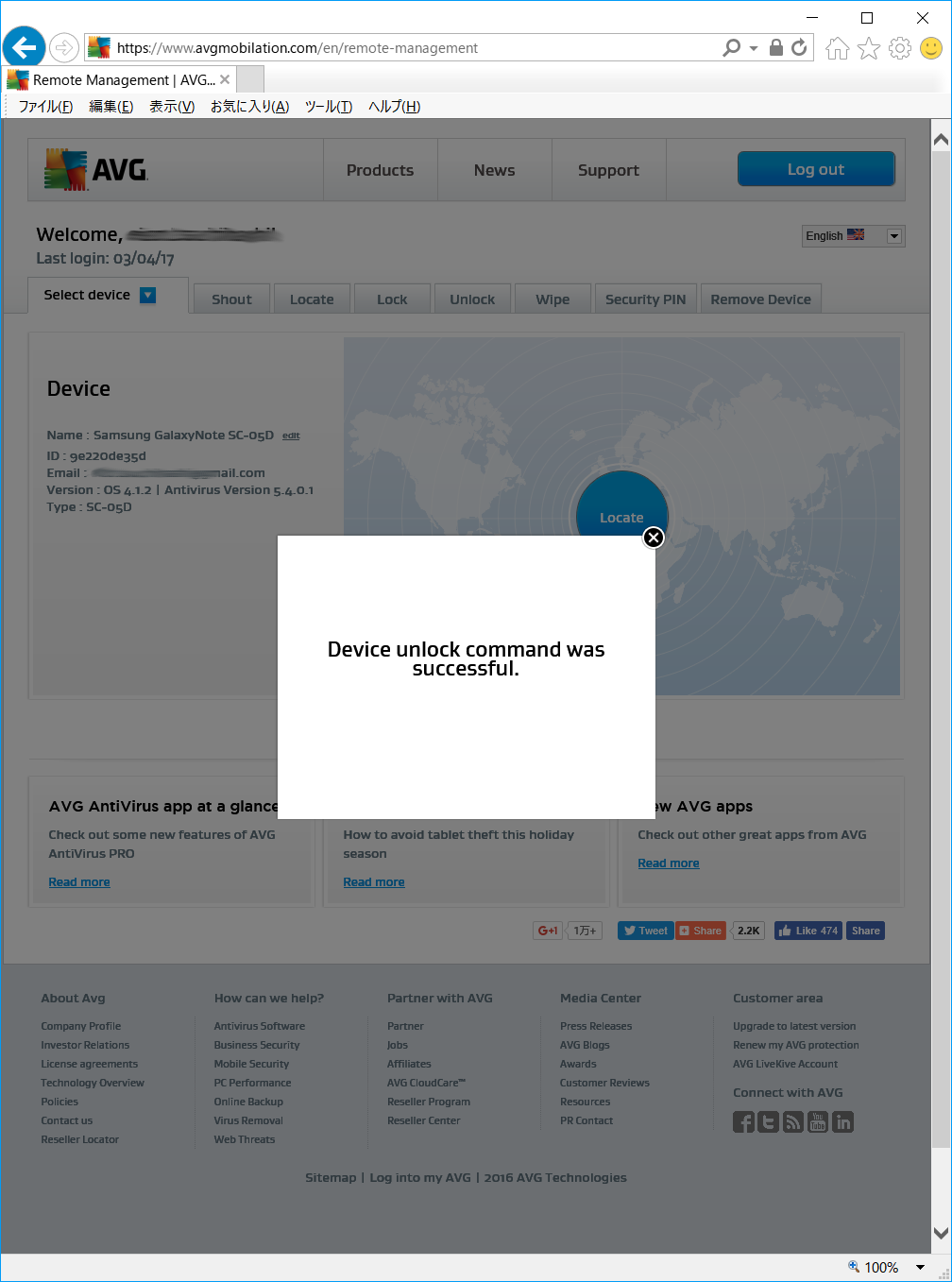Open Press Releases footer link
Image resolution: width=952 pixels, height=1282 pixels.
(596, 1026)
